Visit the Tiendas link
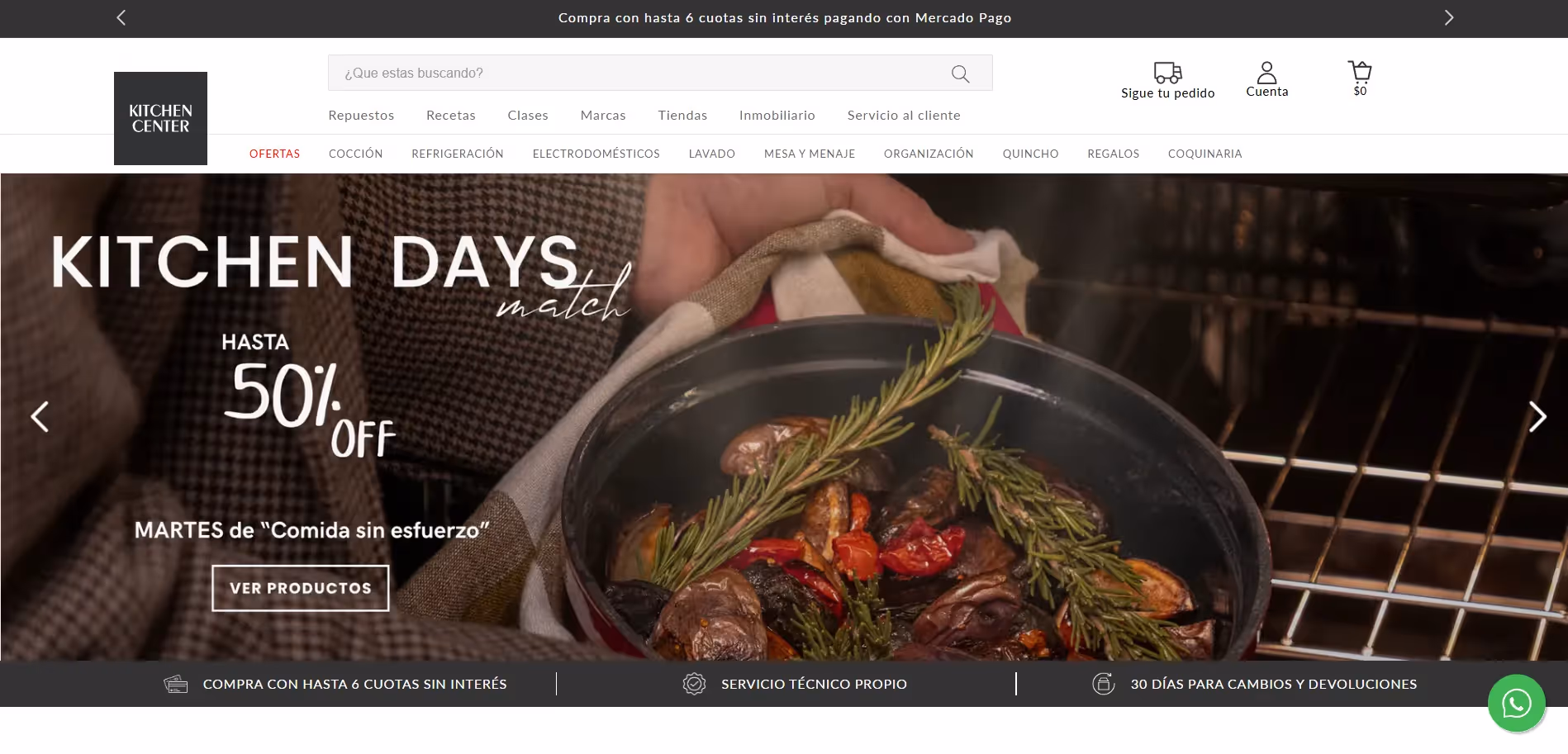This screenshot has width=1568, height=754. tap(682, 116)
